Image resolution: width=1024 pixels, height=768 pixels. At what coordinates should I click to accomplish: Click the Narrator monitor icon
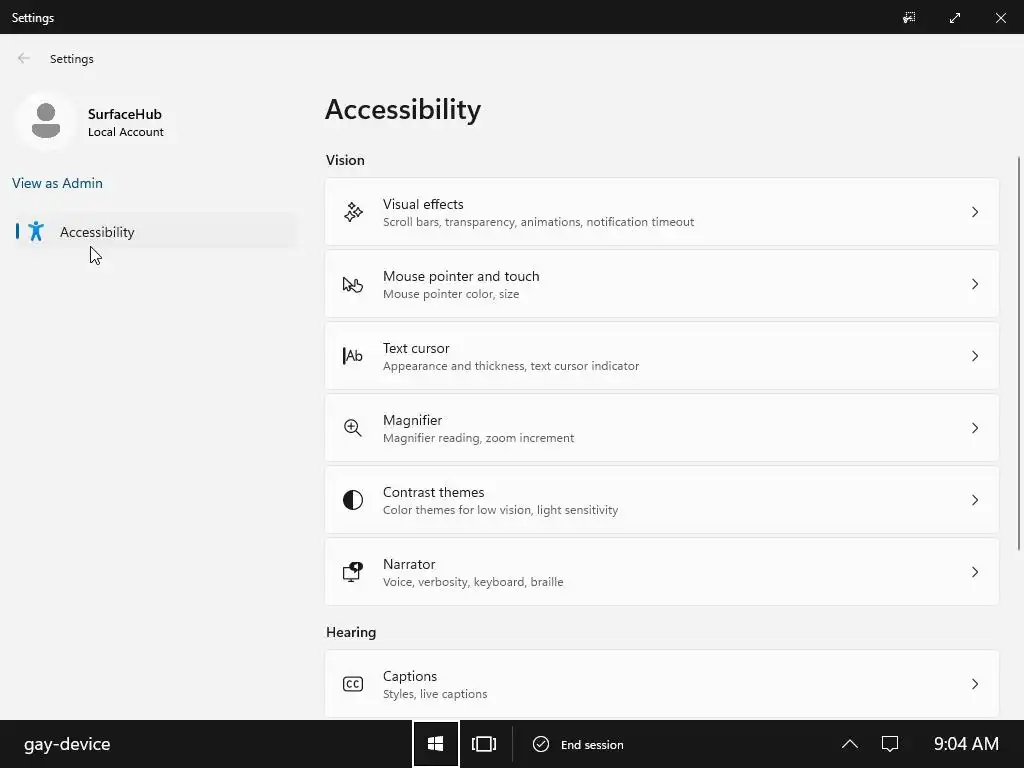point(353,572)
